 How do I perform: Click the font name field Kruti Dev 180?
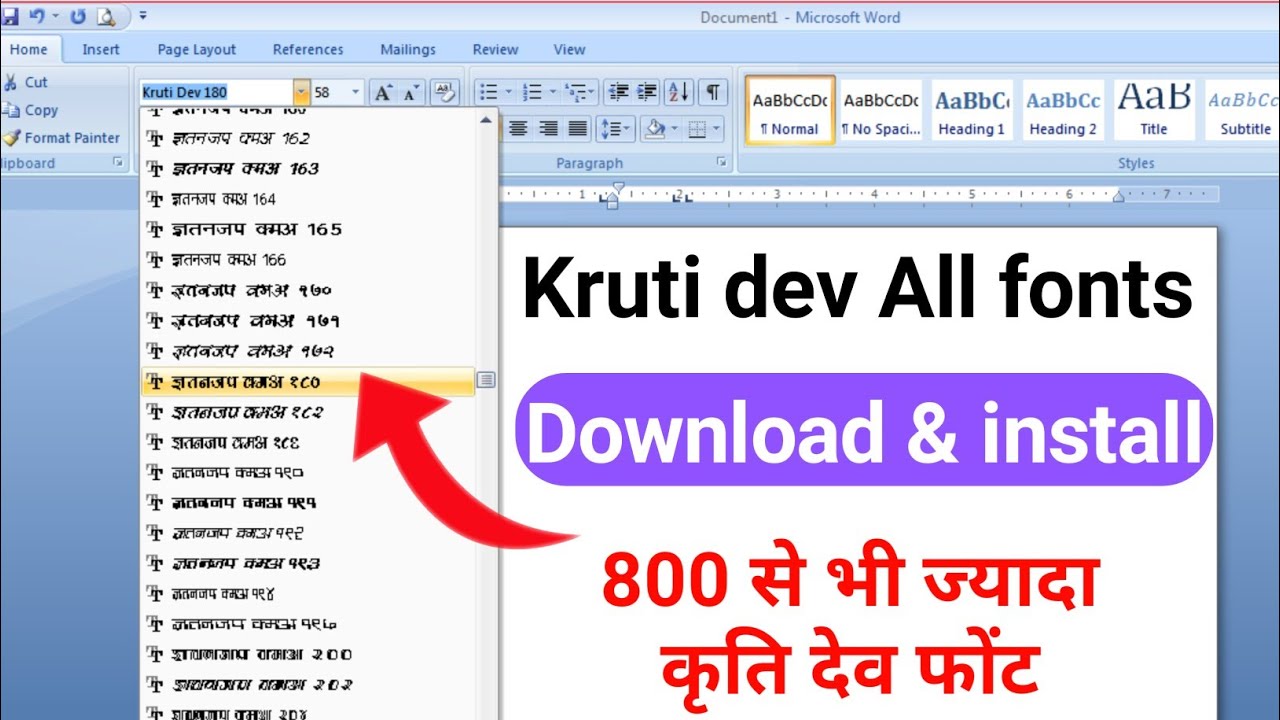[217, 92]
